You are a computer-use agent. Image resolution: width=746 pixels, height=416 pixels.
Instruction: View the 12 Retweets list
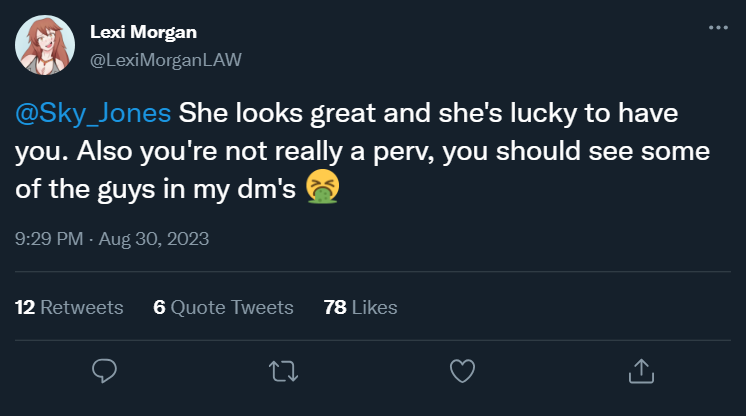click(70, 307)
